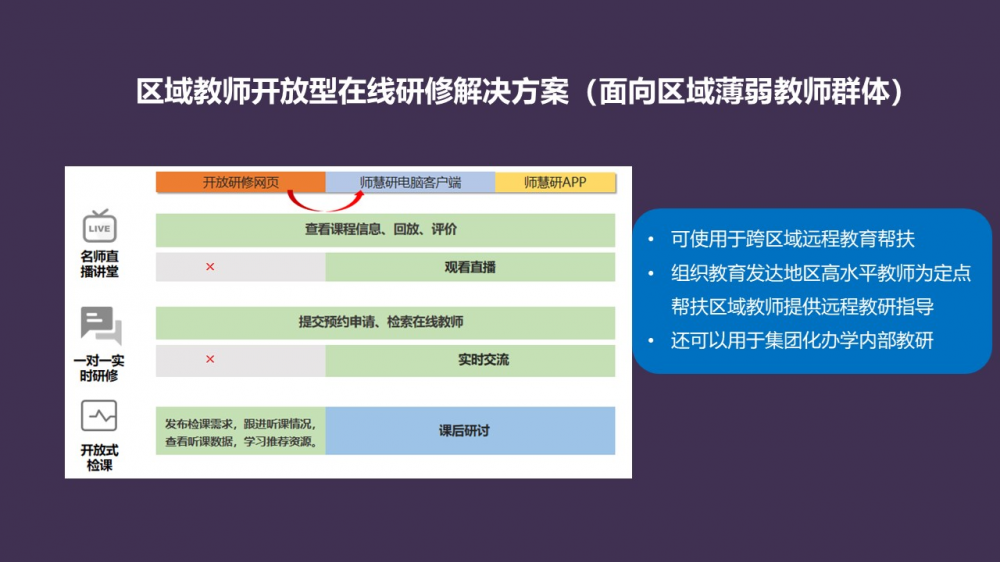Image resolution: width=1000 pixels, height=562 pixels.
Task: Click the 名师直播讲堂 label
Action: [x=100, y=264]
